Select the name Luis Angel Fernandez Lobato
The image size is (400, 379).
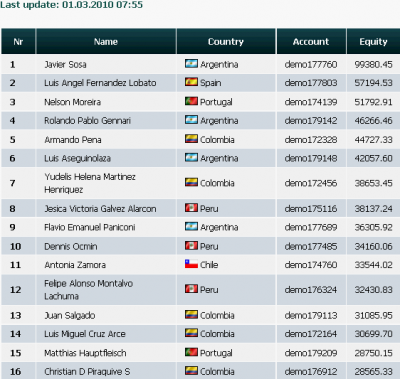[x=100, y=83]
